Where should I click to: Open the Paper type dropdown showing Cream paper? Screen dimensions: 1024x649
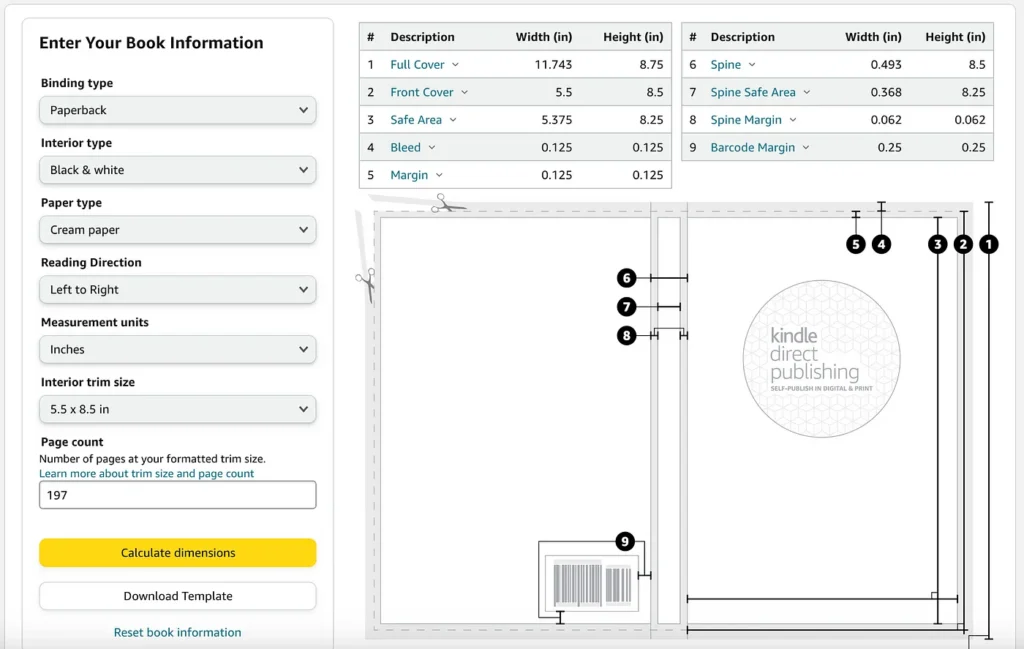[x=178, y=230]
